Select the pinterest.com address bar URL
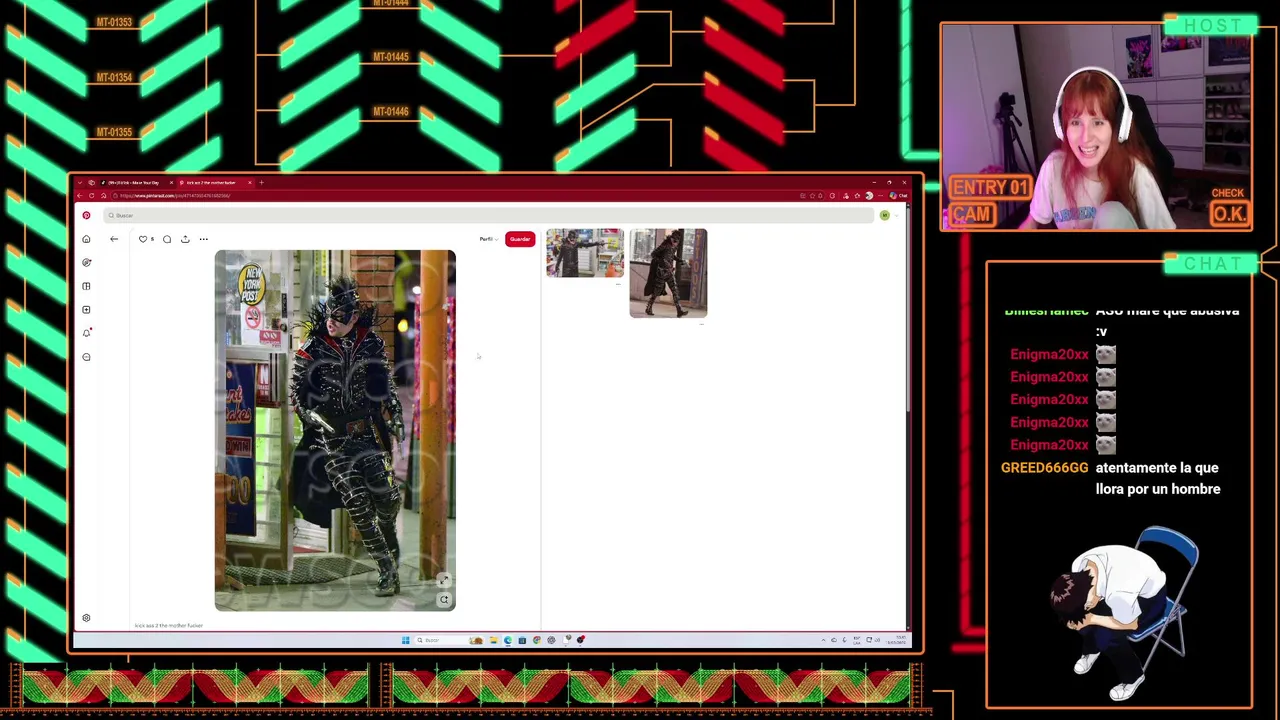 pos(175,196)
